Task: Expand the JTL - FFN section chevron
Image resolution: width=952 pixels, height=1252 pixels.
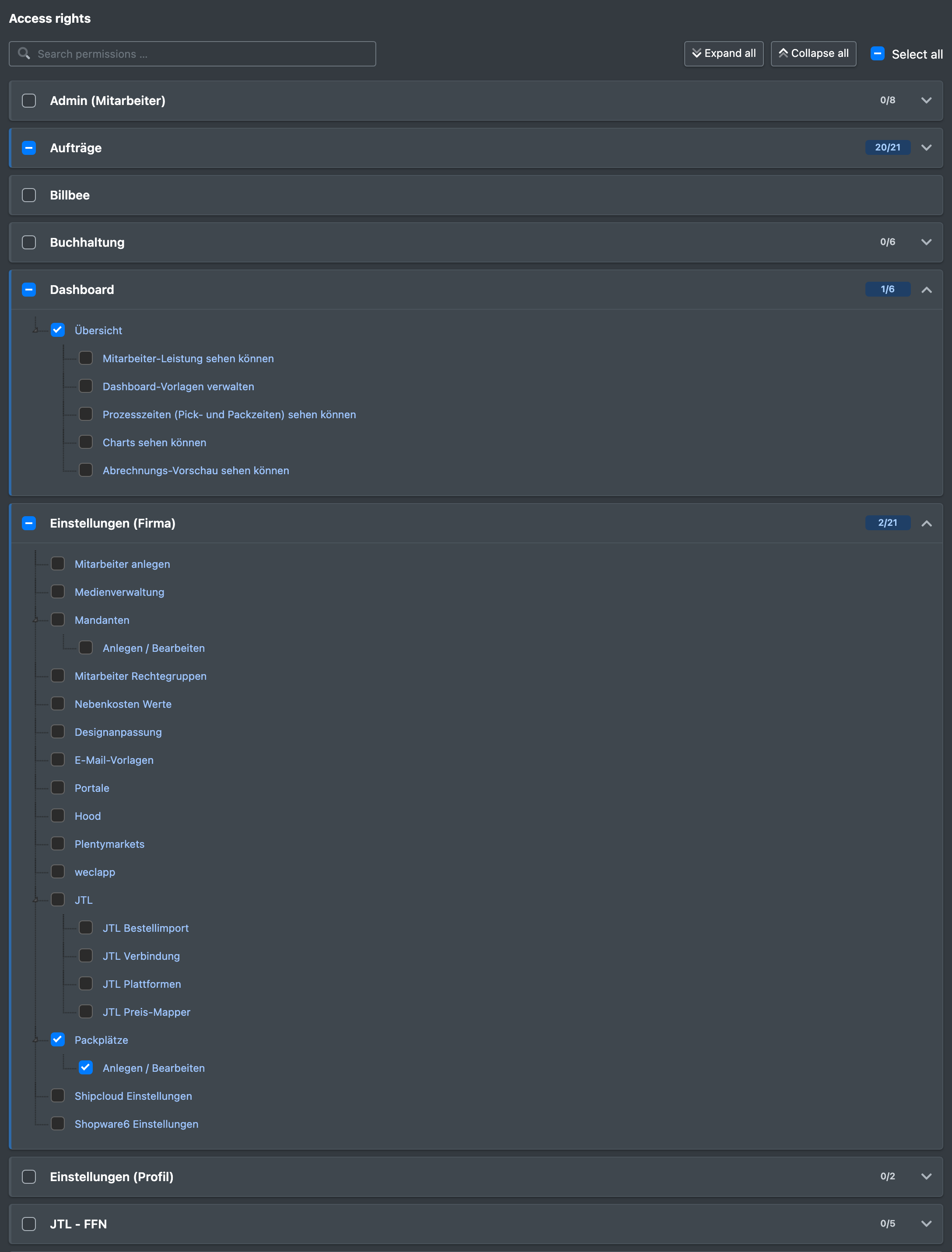Action: (x=926, y=1224)
